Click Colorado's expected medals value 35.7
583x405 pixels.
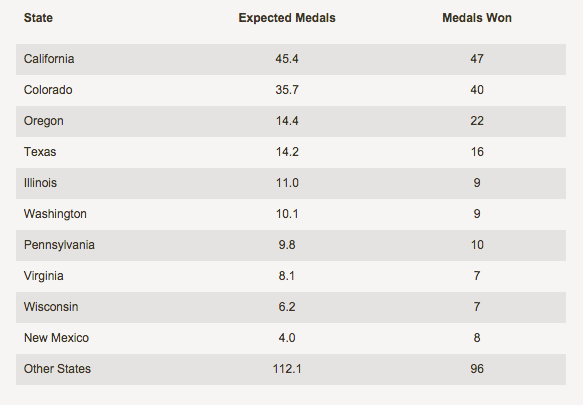[287, 90]
